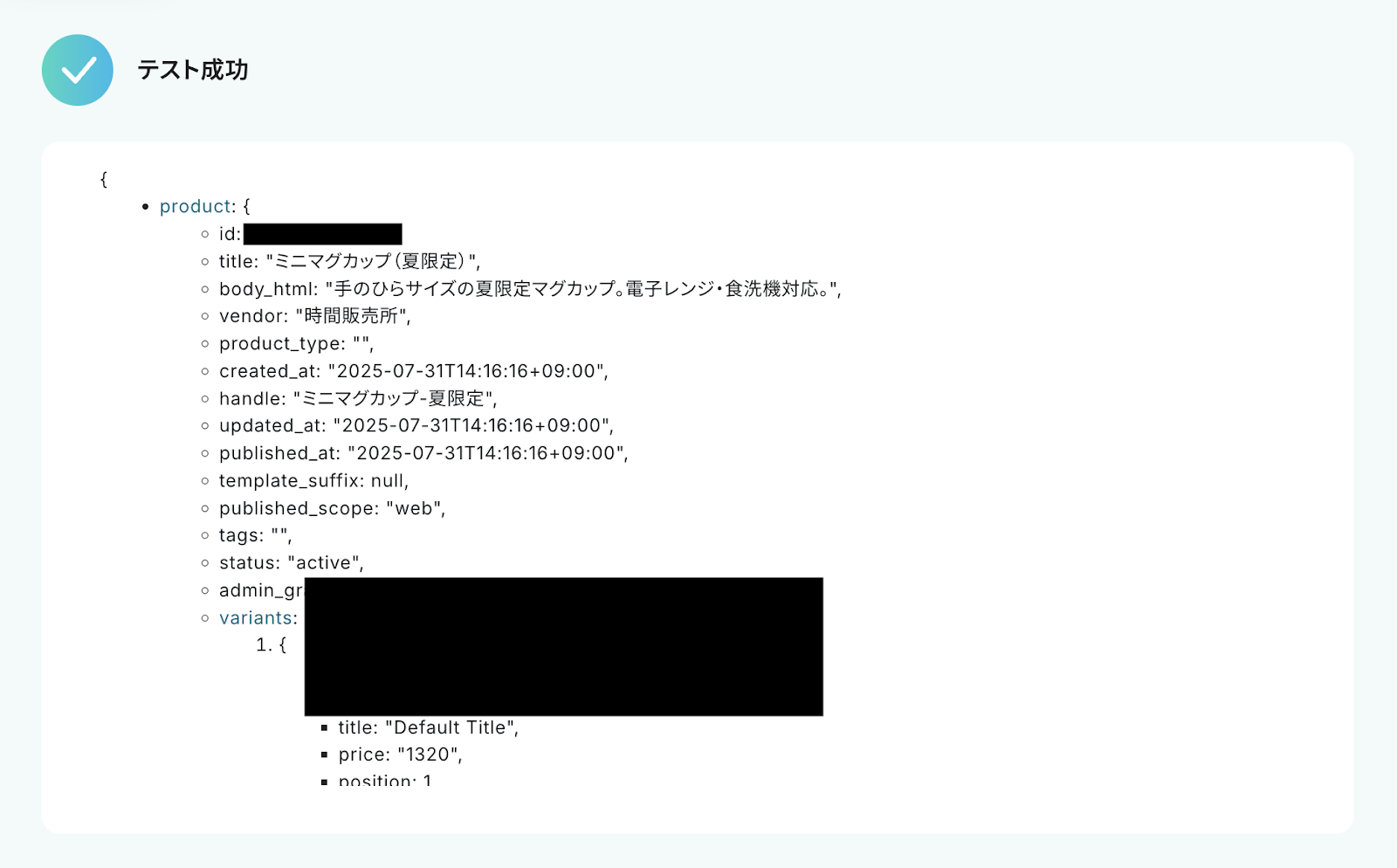Click the test success checkmark icon
This screenshot has width=1397, height=868.
[78, 70]
